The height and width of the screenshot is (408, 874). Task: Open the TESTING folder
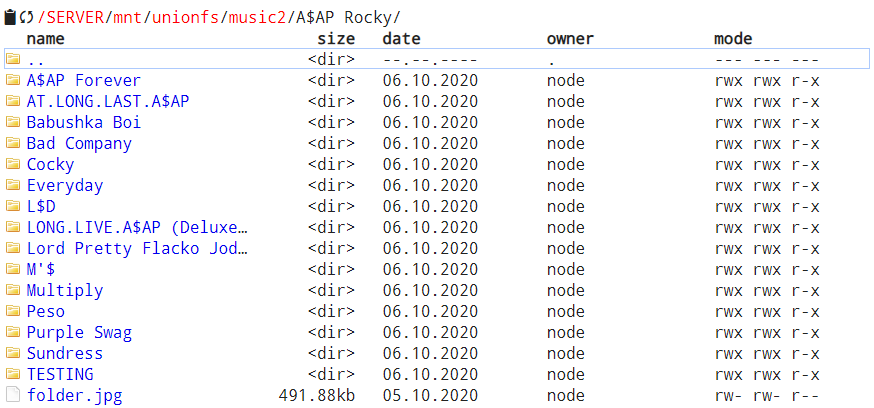(x=60, y=374)
